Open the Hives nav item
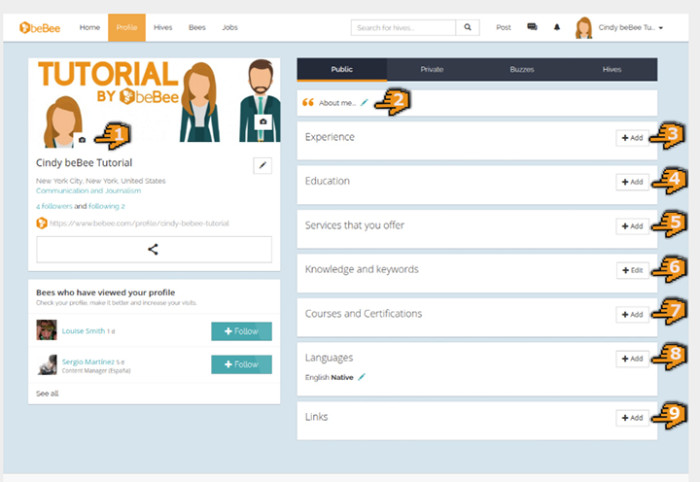 (x=163, y=28)
